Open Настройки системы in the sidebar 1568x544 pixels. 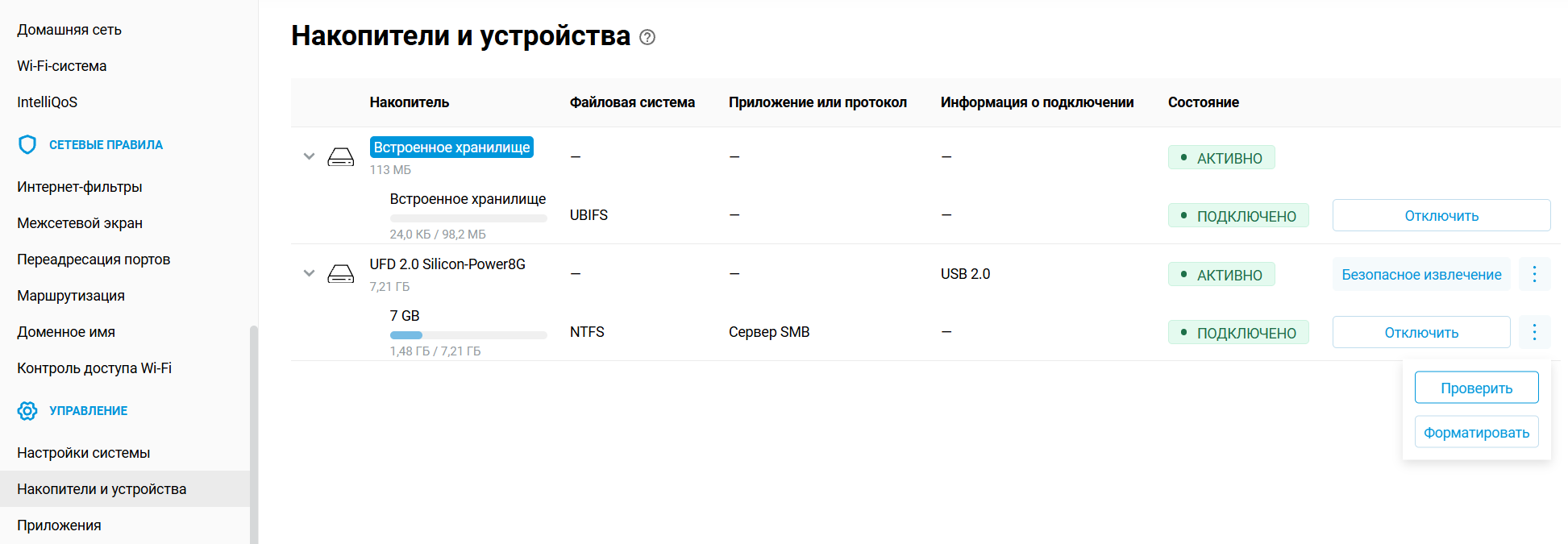pyautogui.click(x=84, y=453)
